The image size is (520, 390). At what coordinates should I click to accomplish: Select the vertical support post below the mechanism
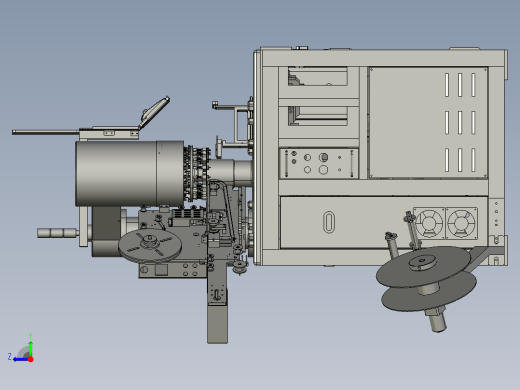point(217,323)
